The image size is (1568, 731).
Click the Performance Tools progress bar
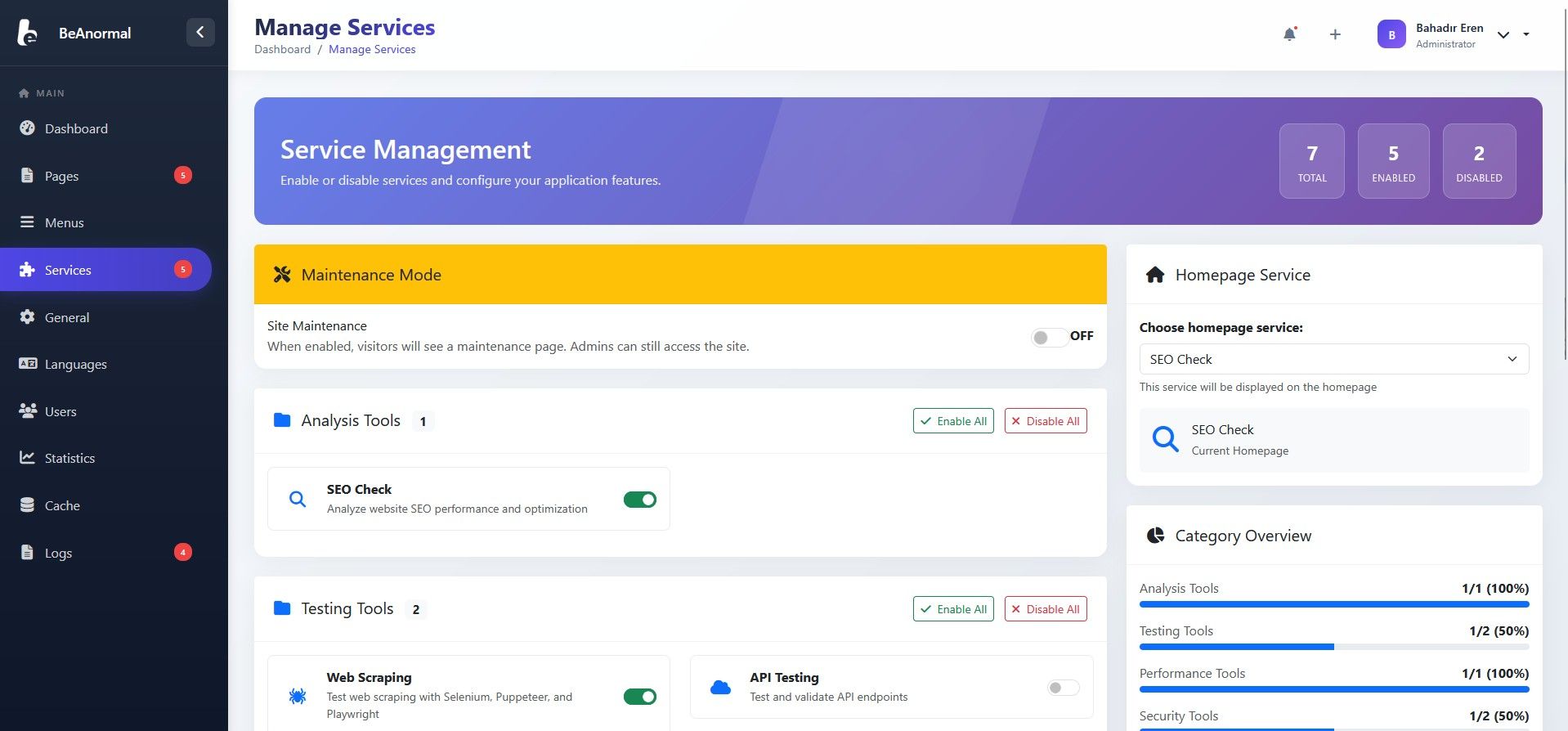(1334, 689)
